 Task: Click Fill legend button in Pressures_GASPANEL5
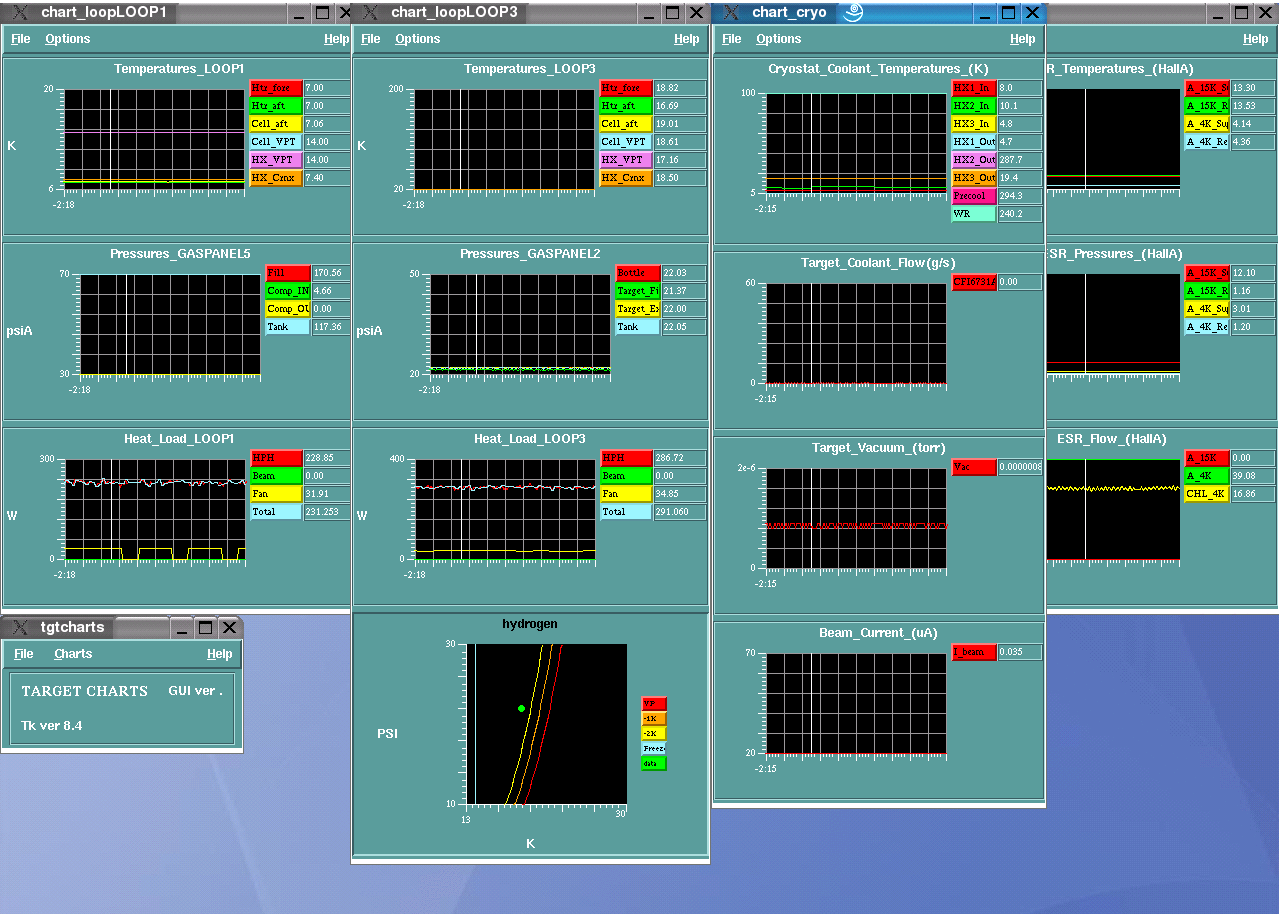click(x=289, y=273)
